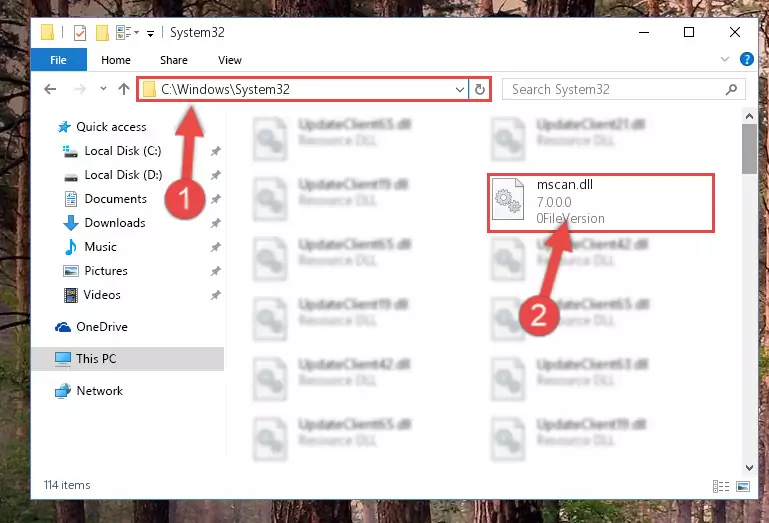Switch to the Home ribbon tab

pos(116,60)
